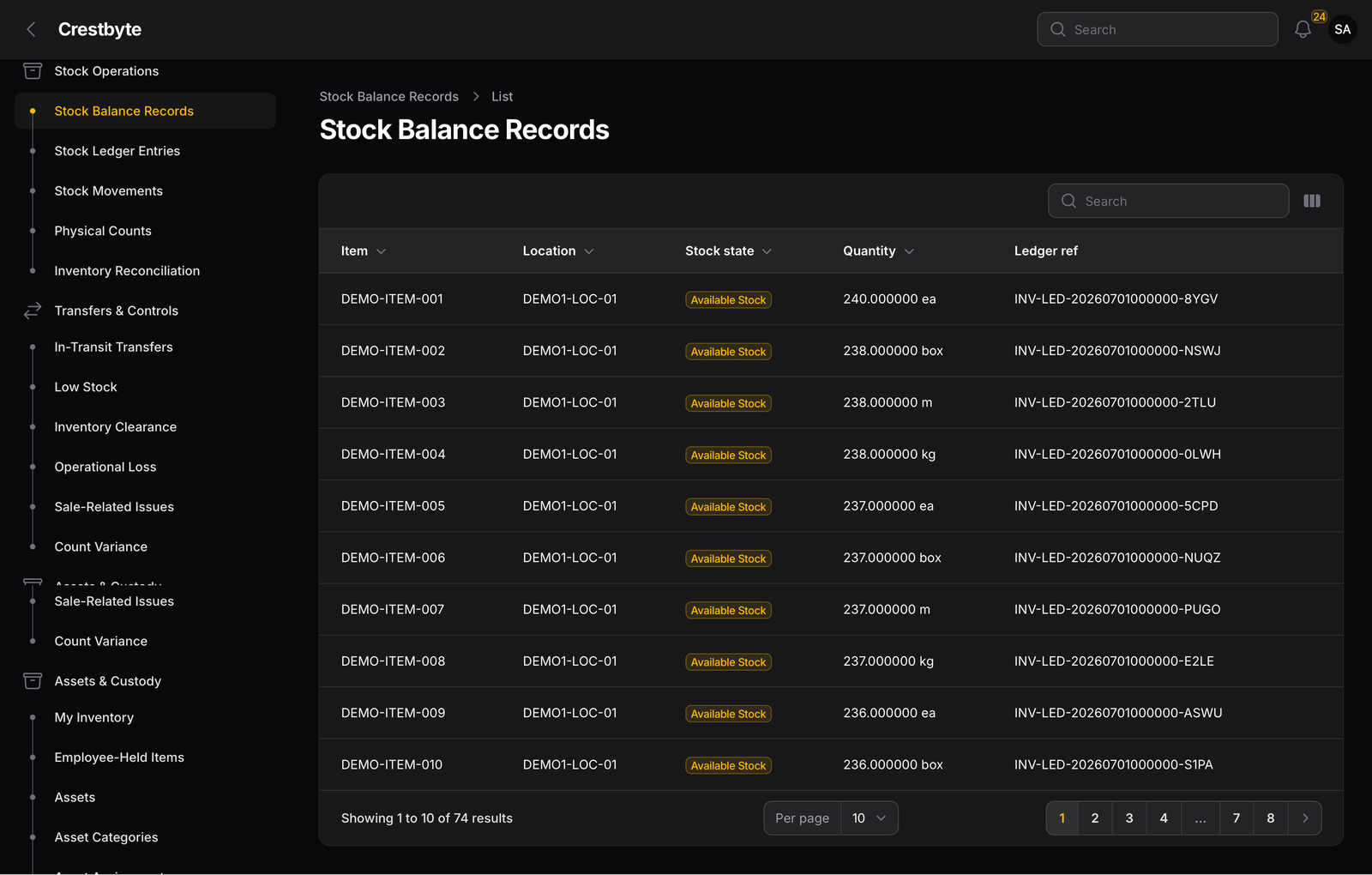The width and height of the screenshot is (1372, 875).
Task: Open Stock Balance Records in sidebar
Action: pos(145,112)
